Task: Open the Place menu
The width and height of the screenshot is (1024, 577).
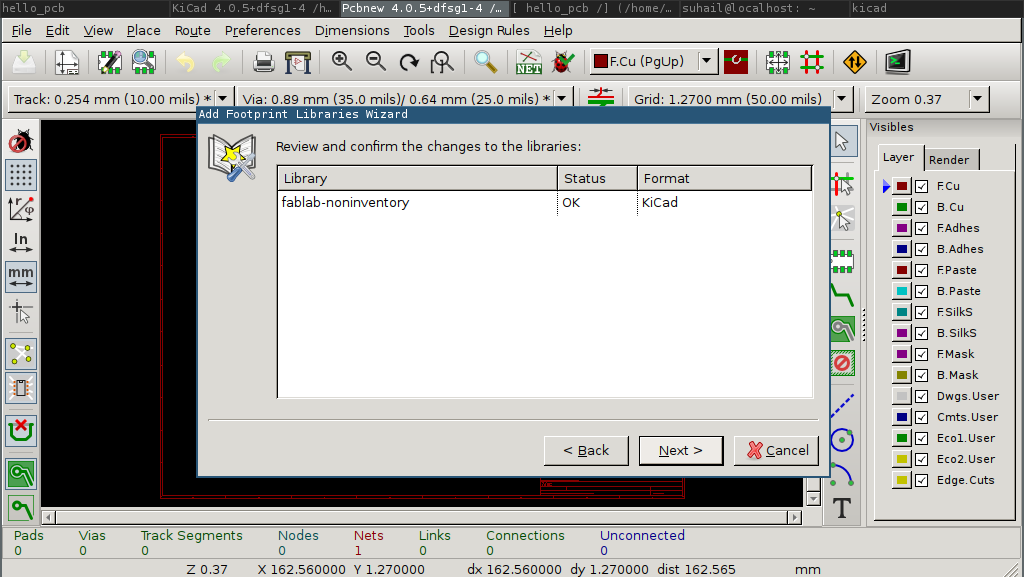Action: click(x=143, y=31)
